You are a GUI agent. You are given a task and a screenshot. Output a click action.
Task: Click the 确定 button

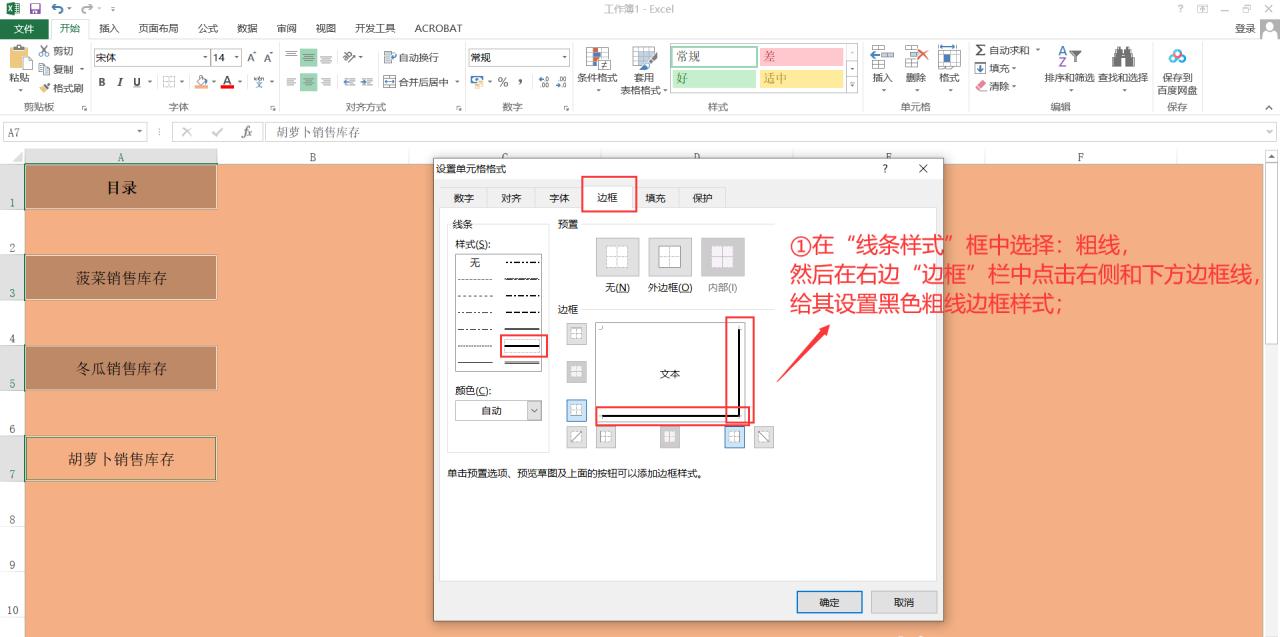[829, 602]
